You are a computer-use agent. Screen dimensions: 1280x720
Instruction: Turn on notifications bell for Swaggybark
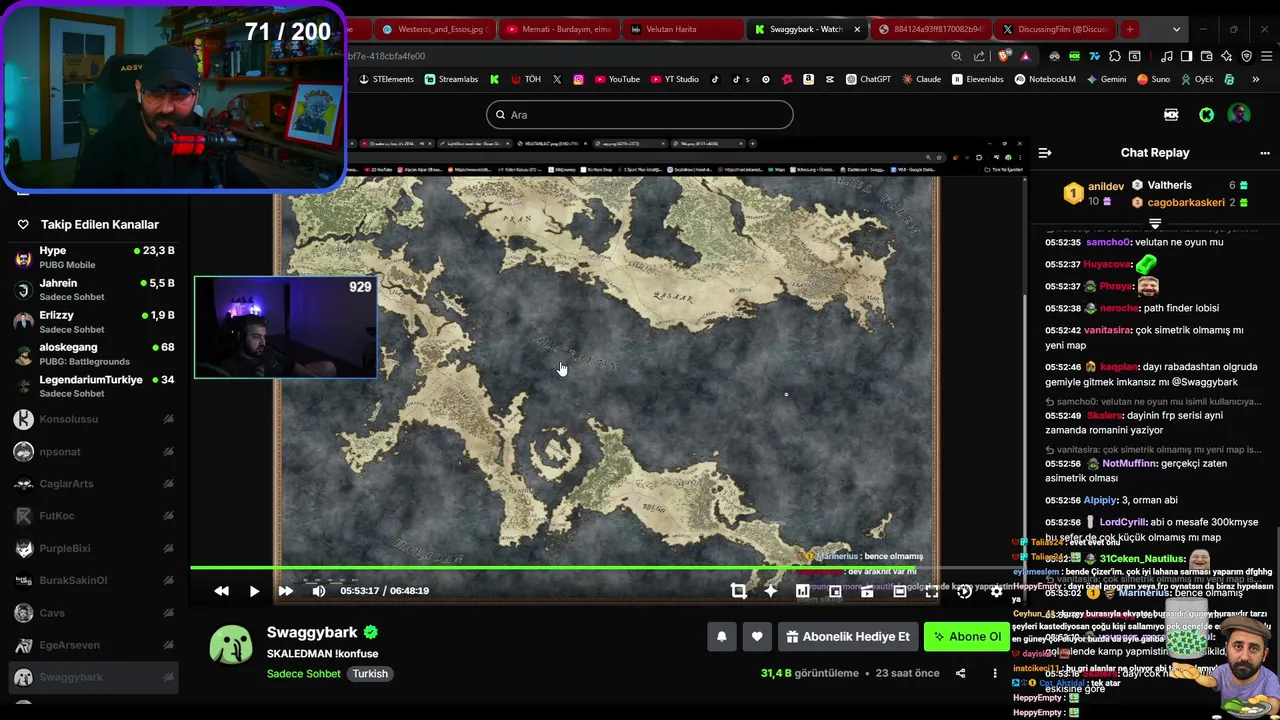point(721,637)
